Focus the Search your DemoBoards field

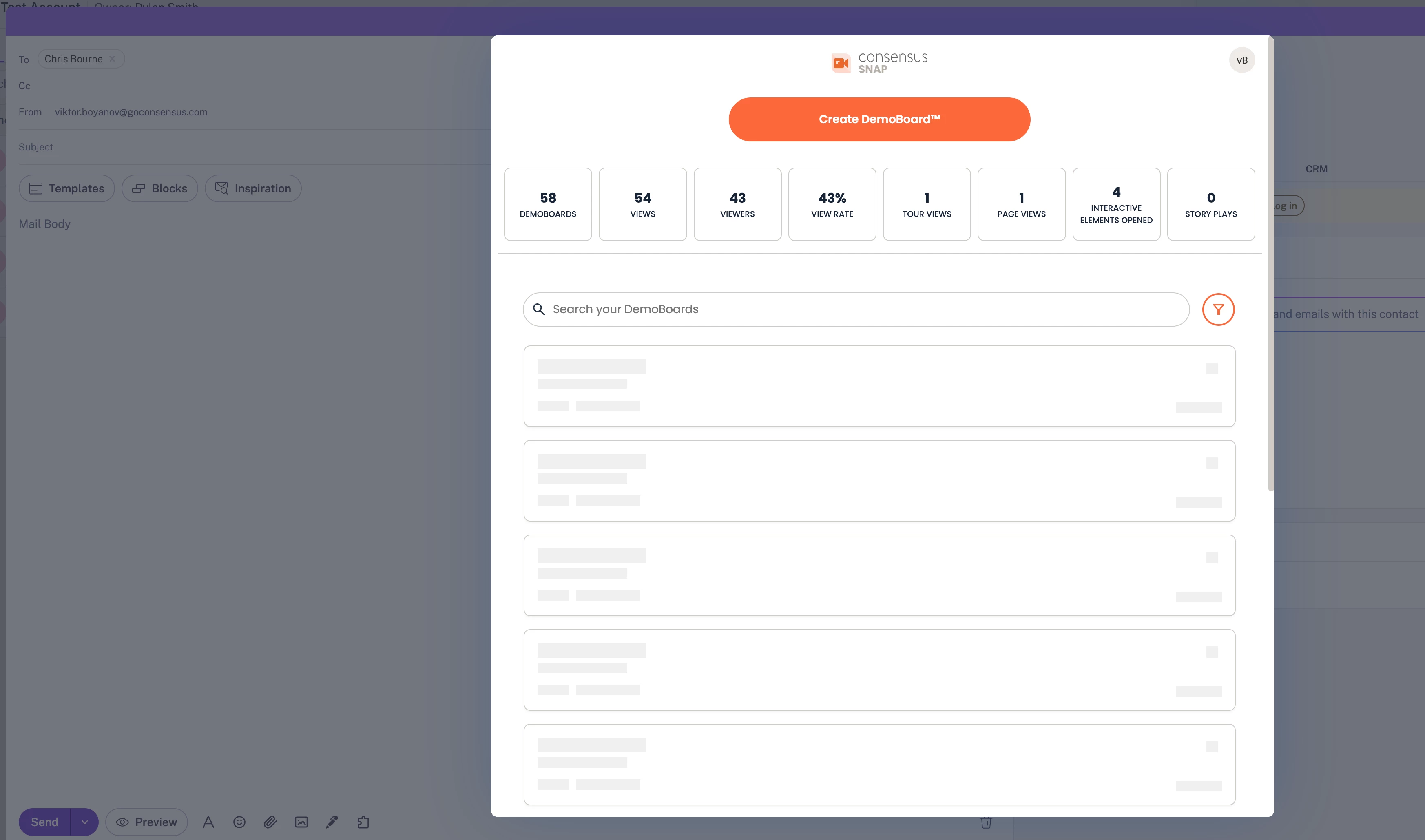pyautogui.click(x=856, y=309)
